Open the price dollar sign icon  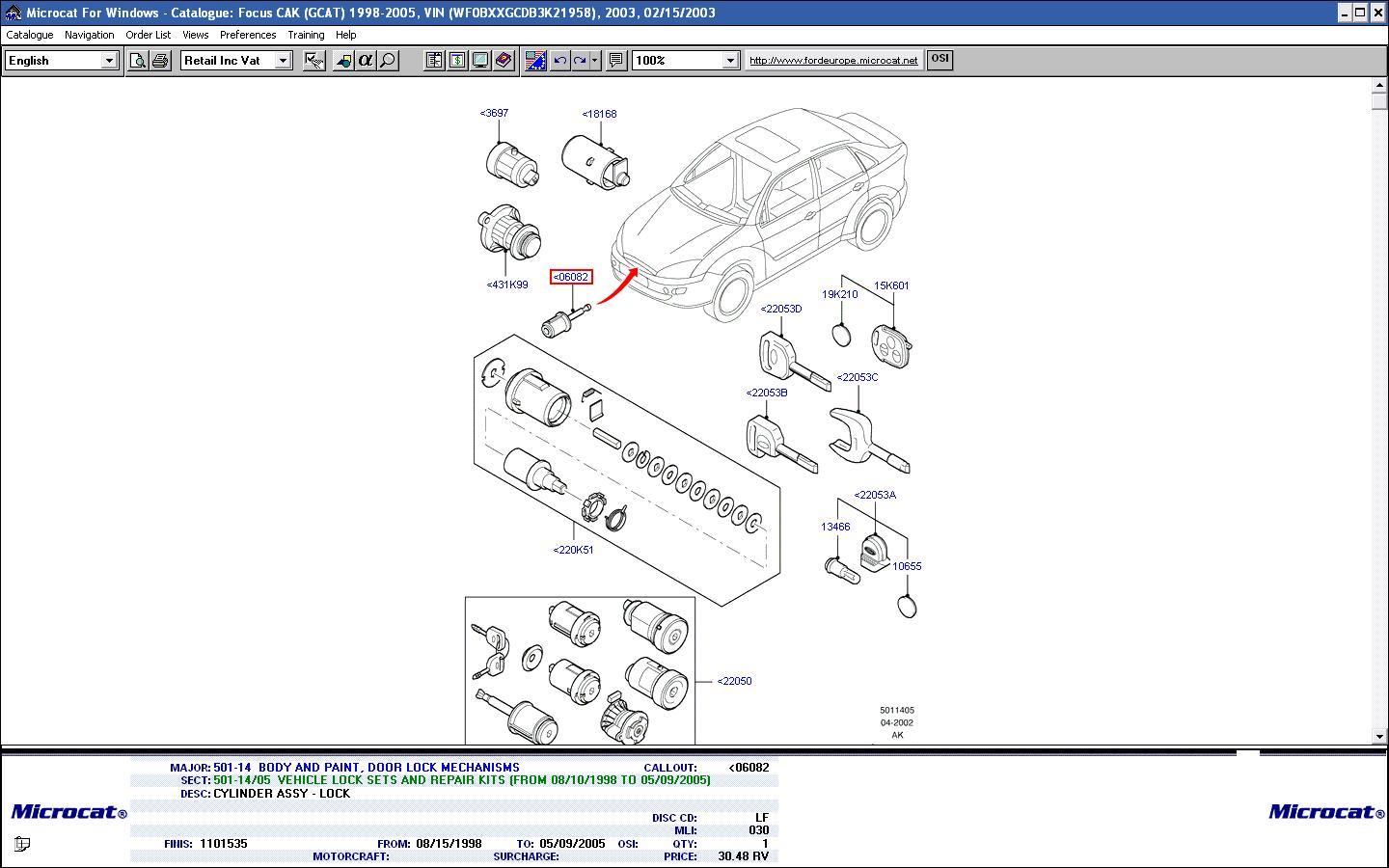pyautogui.click(x=457, y=61)
